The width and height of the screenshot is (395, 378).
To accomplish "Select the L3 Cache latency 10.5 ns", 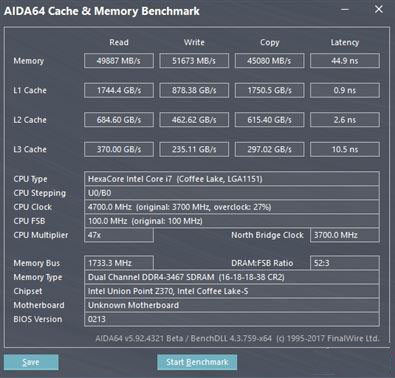I will (x=345, y=149).
